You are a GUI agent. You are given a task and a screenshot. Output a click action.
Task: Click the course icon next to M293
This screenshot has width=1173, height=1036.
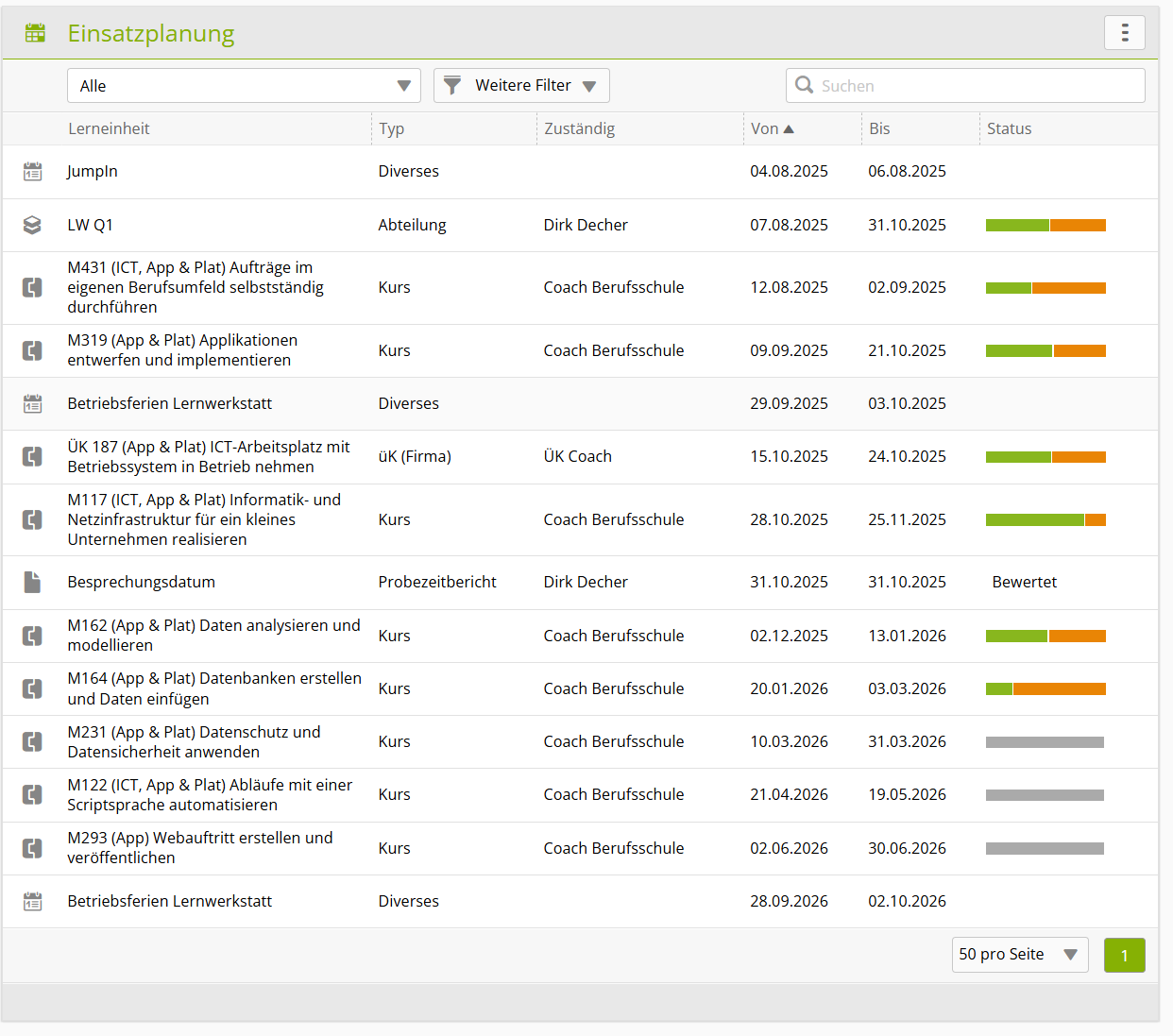pos(32,848)
